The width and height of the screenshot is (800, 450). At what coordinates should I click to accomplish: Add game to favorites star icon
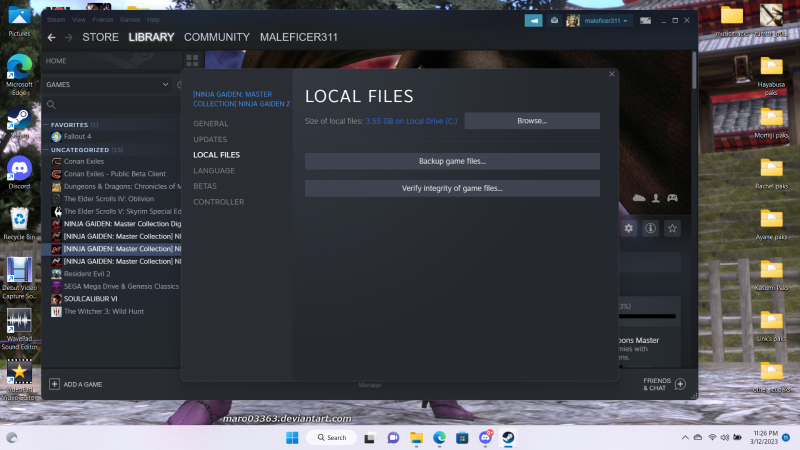point(672,228)
